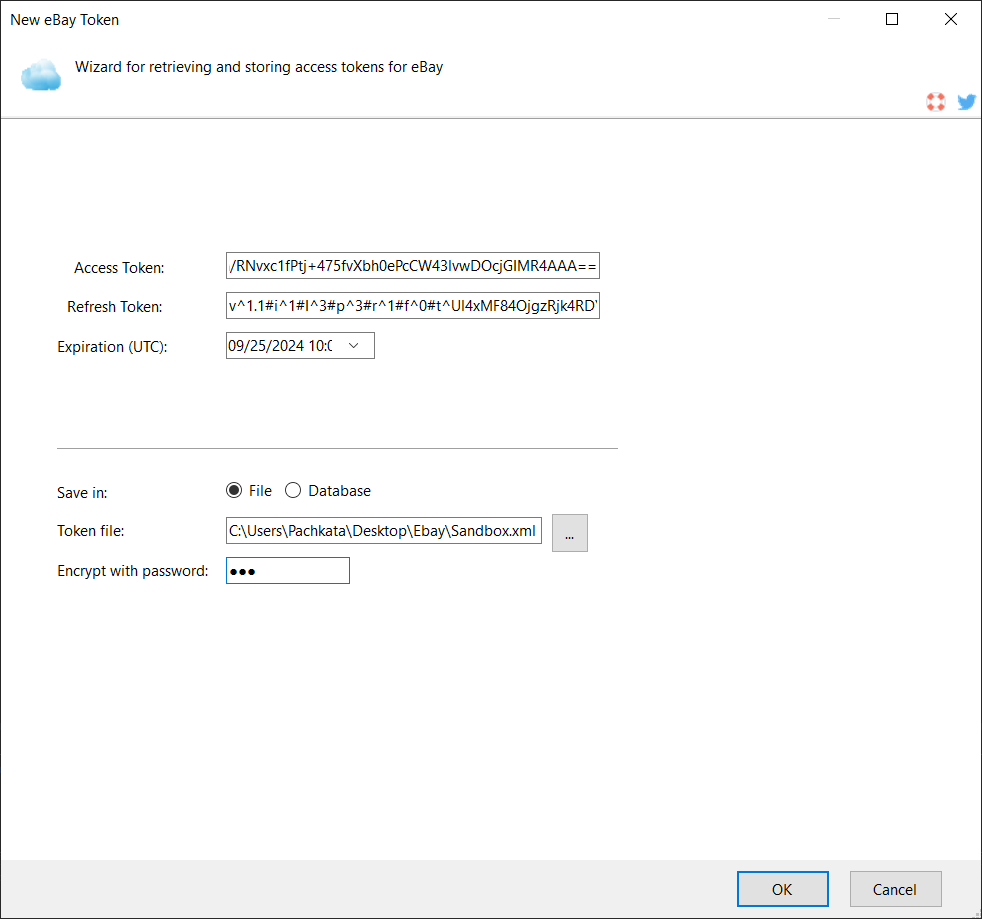This screenshot has height=919, width=982.
Task: Click the Twitter bird icon
Action: pyautogui.click(x=966, y=101)
